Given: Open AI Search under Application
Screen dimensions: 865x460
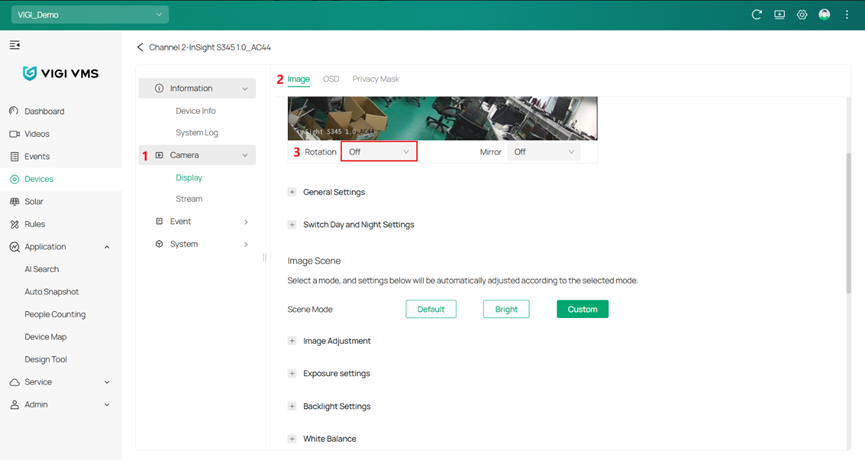Looking at the screenshot, I should pos(42,269).
